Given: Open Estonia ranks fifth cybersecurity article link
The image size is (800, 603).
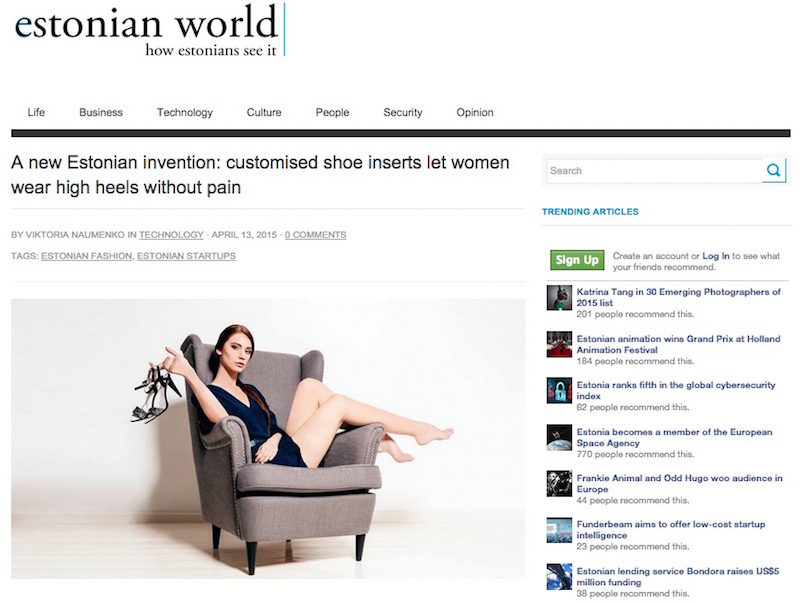Looking at the screenshot, I should point(676,390).
